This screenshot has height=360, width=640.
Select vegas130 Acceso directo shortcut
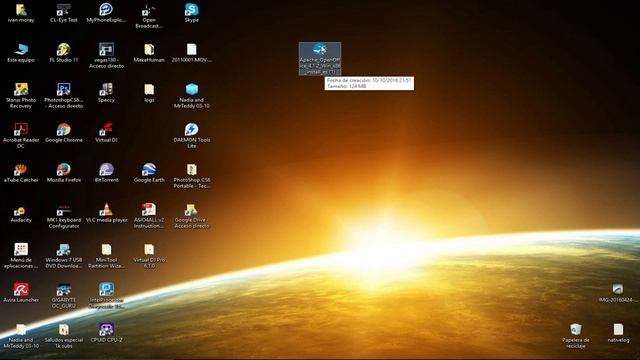pos(106,50)
